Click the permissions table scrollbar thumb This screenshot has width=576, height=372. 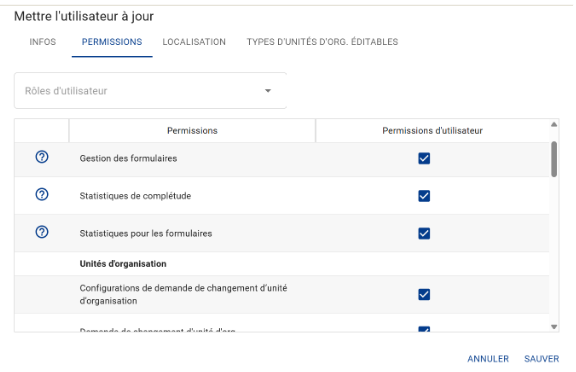tap(554, 159)
